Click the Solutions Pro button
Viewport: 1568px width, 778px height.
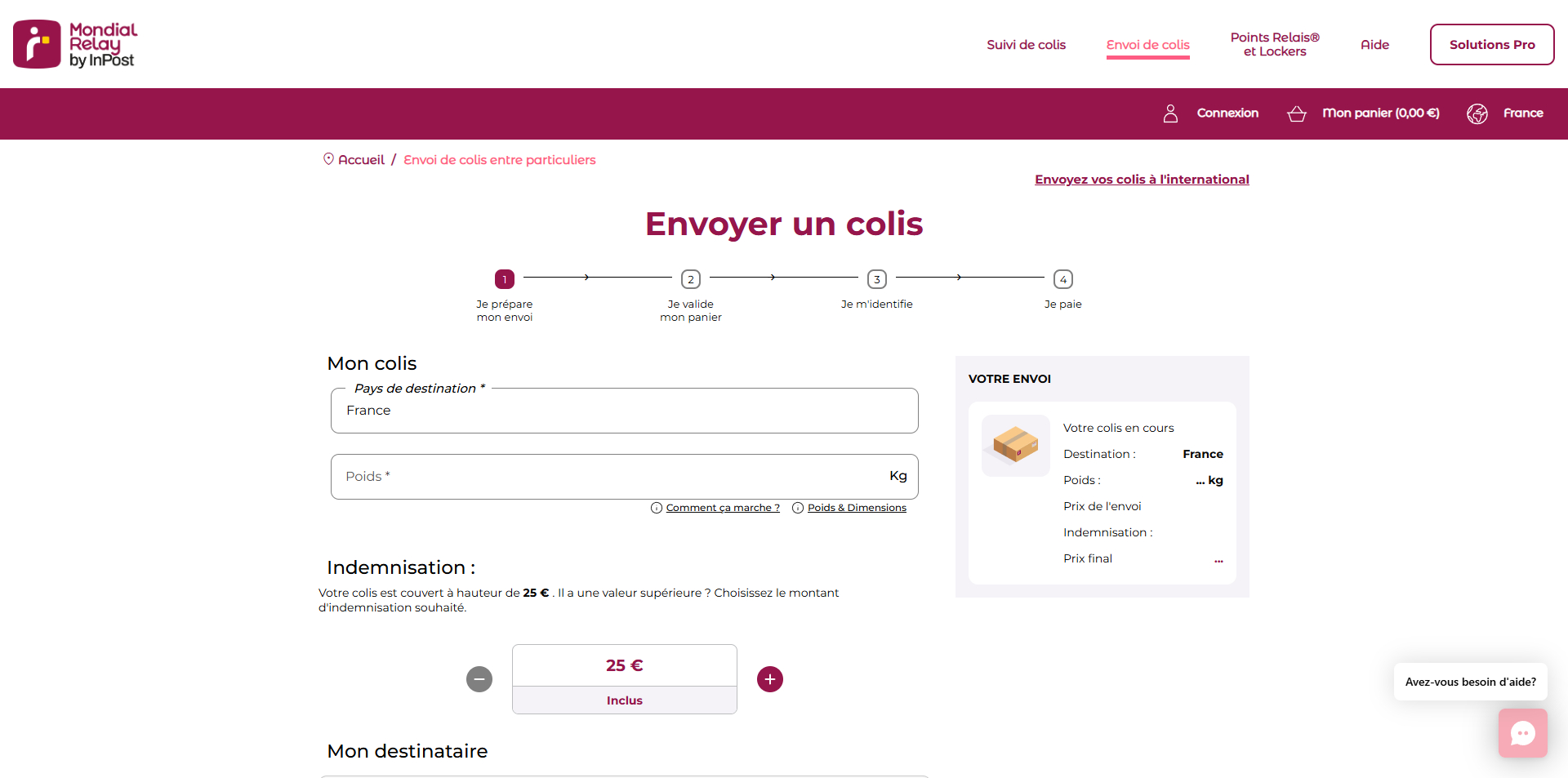click(x=1492, y=44)
